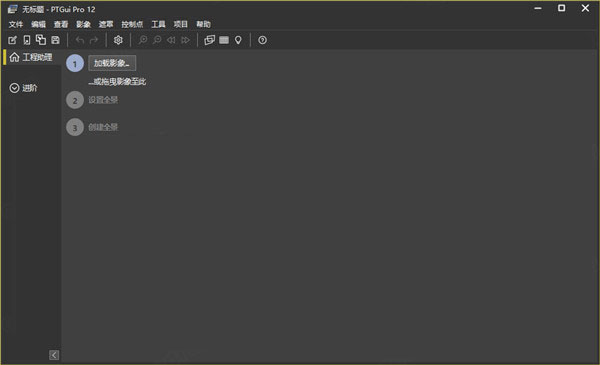Open the 遮罩 menu
The width and height of the screenshot is (600, 365).
(106, 24)
